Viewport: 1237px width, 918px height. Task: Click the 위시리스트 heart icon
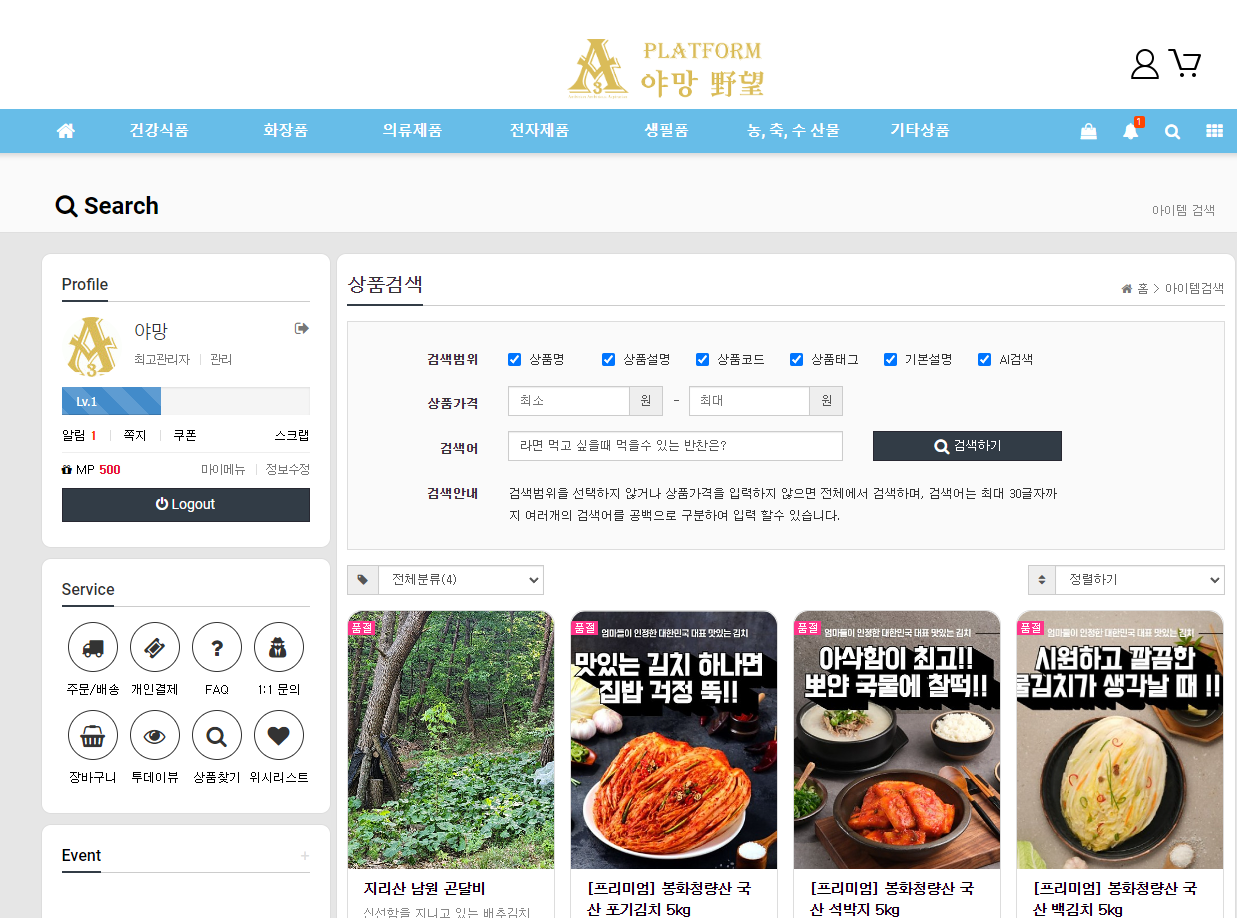tap(279, 736)
